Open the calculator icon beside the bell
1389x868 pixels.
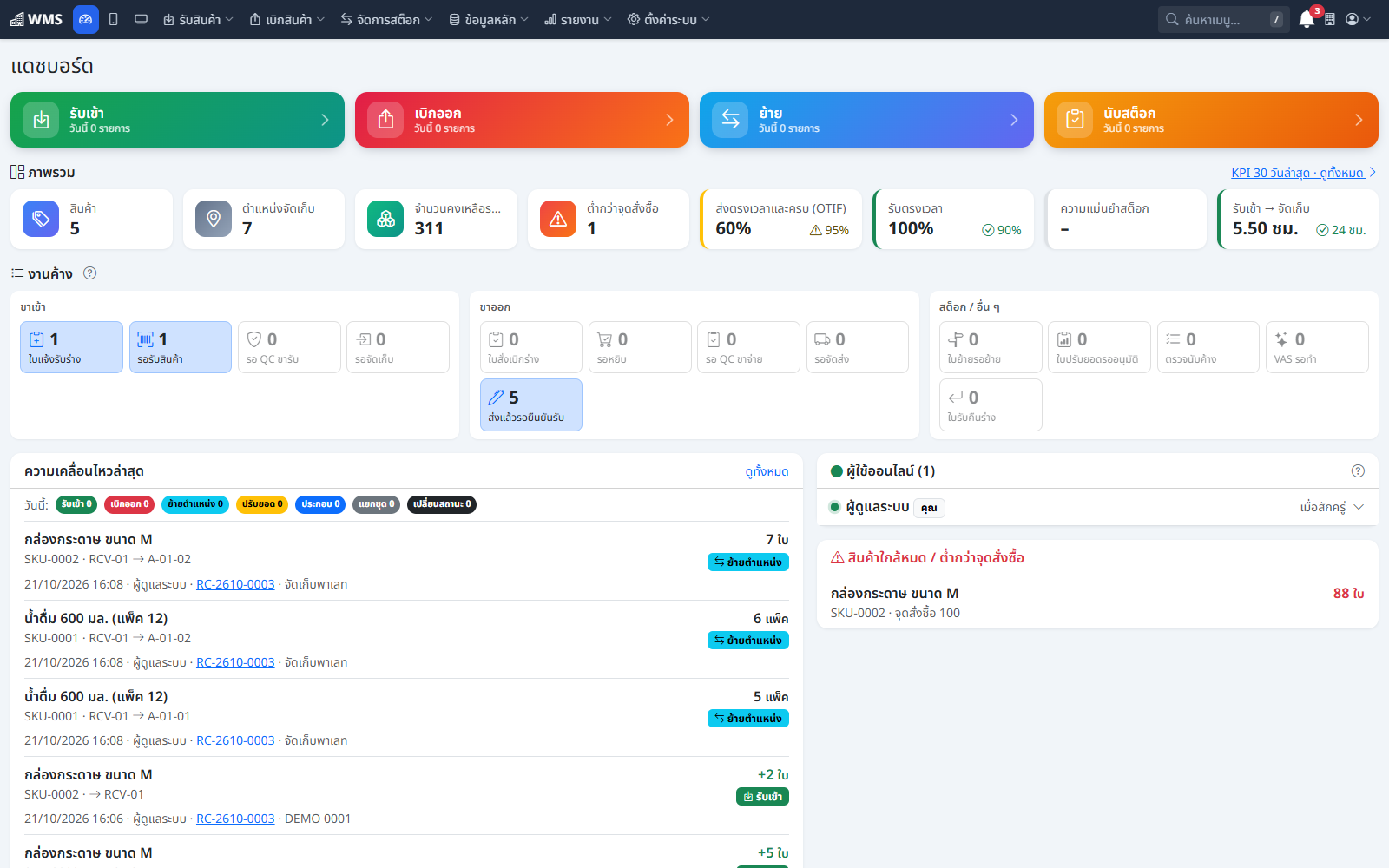pos(1330,19)
